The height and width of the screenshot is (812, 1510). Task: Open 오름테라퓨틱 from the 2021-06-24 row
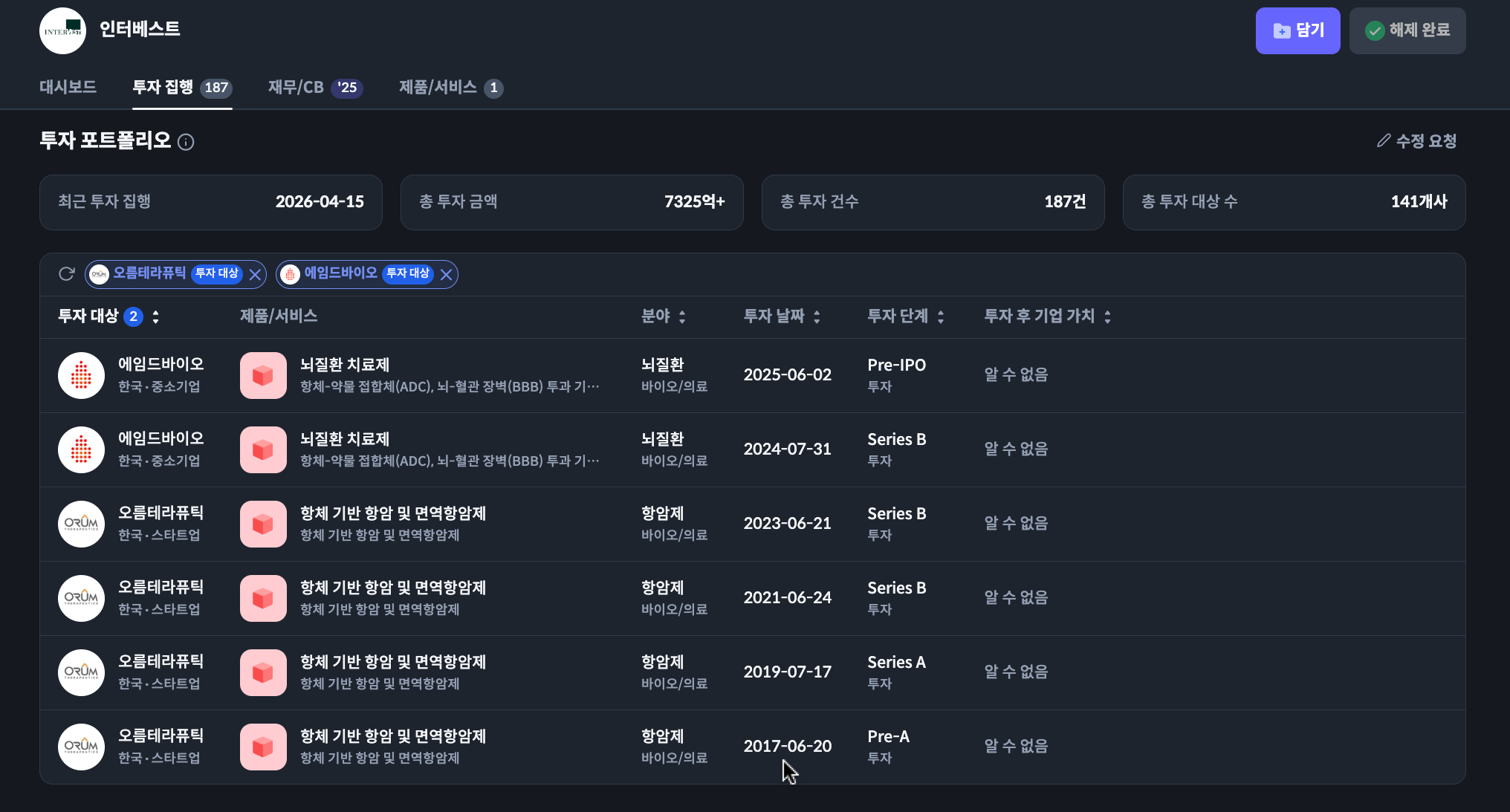coord(161,588)
